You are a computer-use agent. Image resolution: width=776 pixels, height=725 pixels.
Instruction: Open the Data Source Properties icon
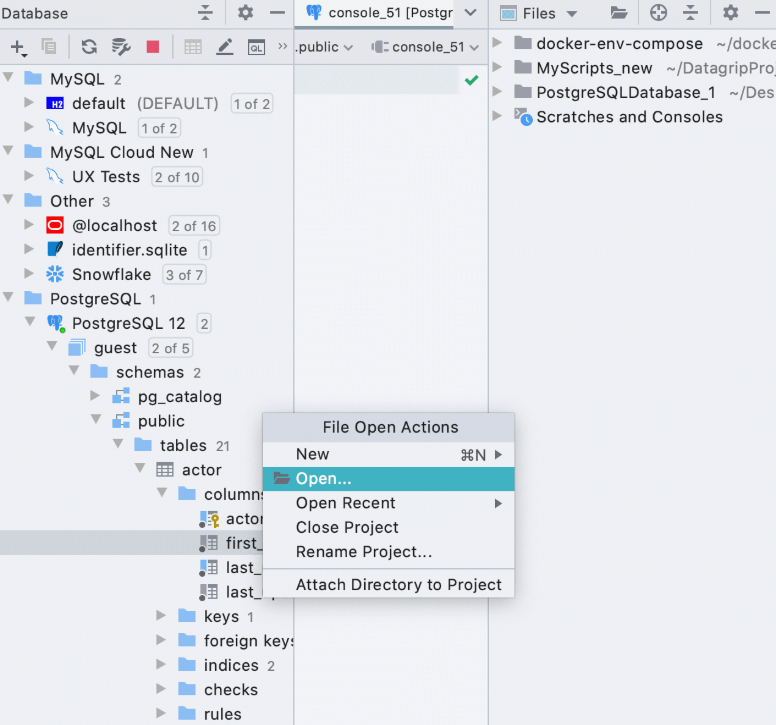(120, 47)
